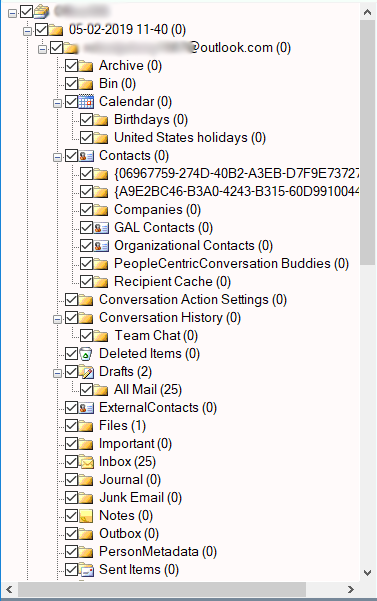Uncheck the Calendar checkbox

[x=72, y=102]
